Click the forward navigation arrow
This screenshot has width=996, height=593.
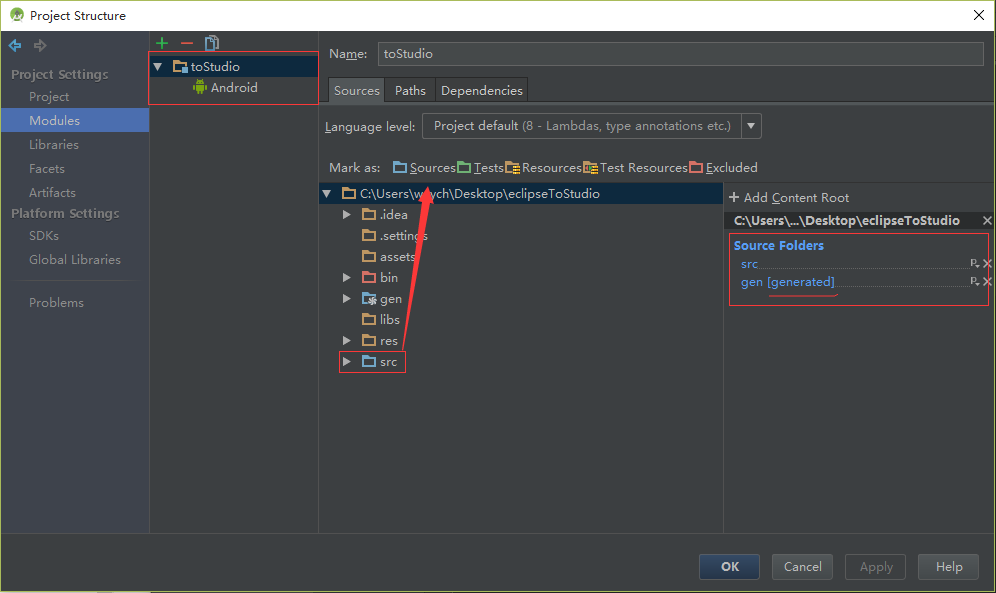coord(40,46)
